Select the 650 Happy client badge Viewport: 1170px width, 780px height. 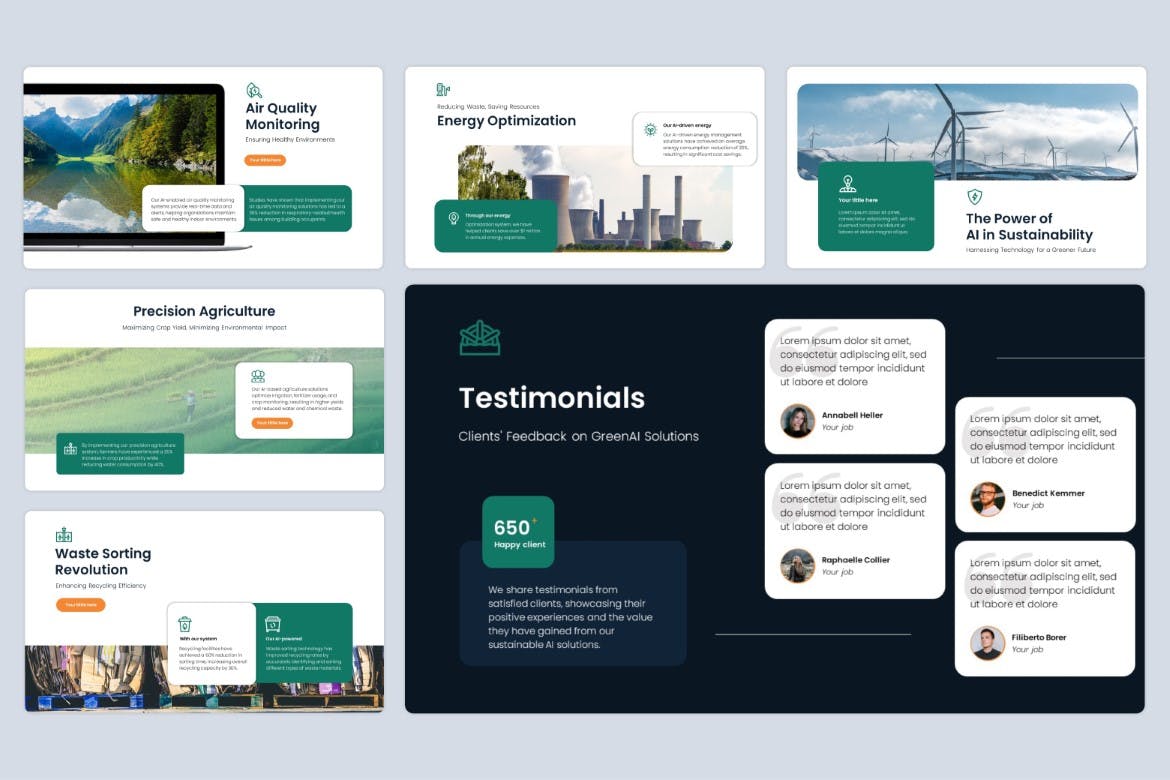(518, 532)
